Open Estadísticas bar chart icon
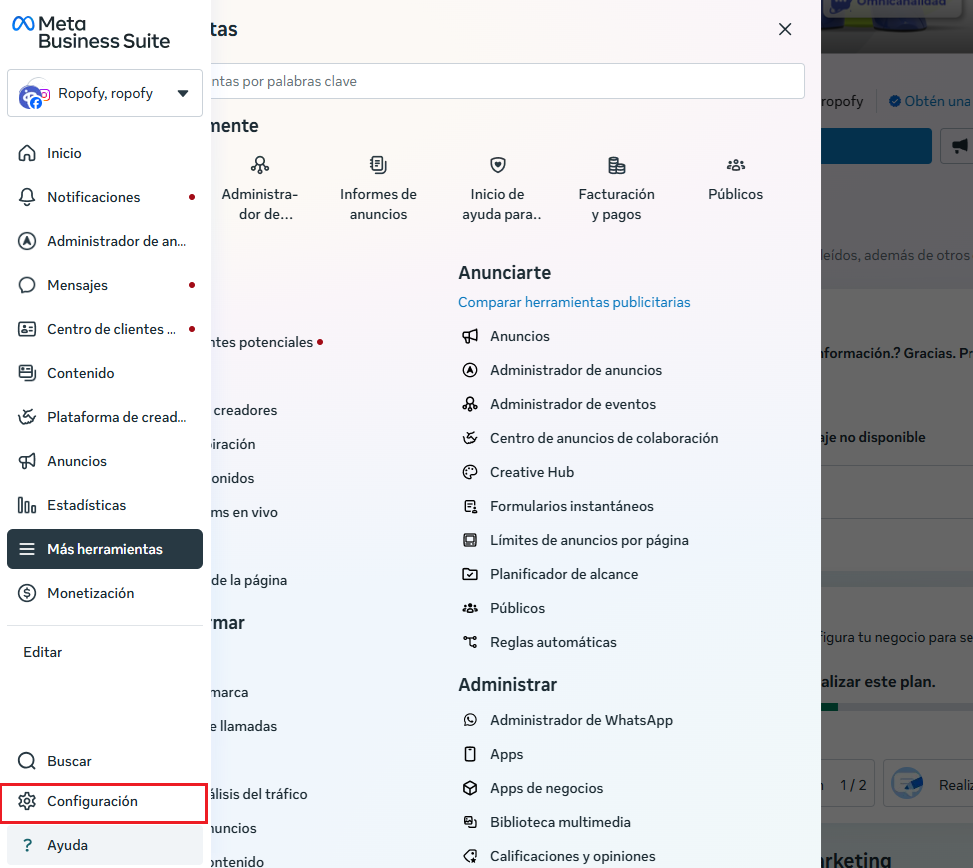 pos(27,505)
